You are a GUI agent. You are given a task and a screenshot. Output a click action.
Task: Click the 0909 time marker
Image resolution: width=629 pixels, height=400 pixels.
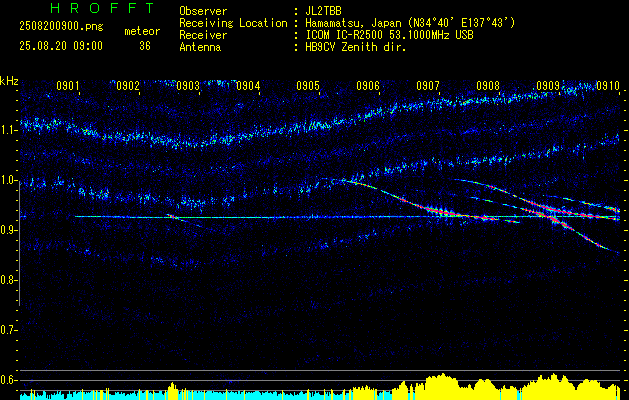[x=548, y=85]
